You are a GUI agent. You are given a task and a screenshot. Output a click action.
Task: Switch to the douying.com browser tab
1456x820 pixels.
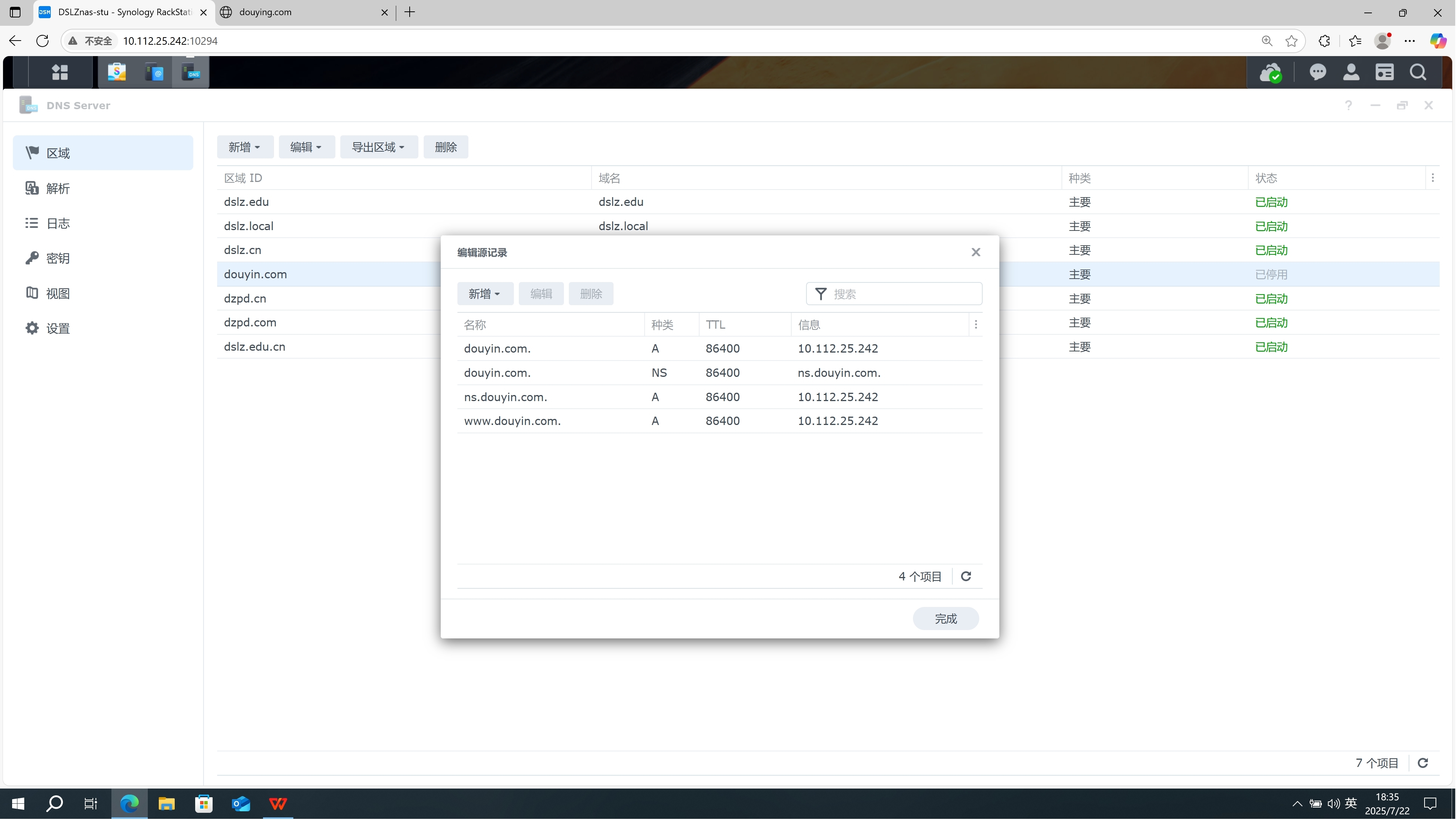[x=305, y=12]
